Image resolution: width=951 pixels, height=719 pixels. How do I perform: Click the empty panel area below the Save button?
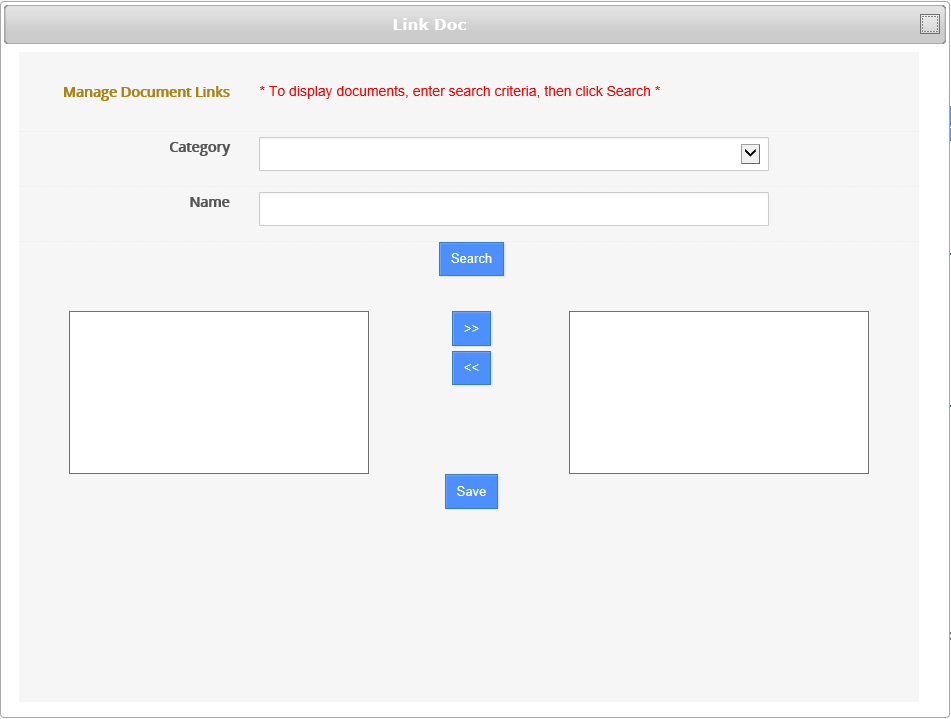click(x=470, y=600)
